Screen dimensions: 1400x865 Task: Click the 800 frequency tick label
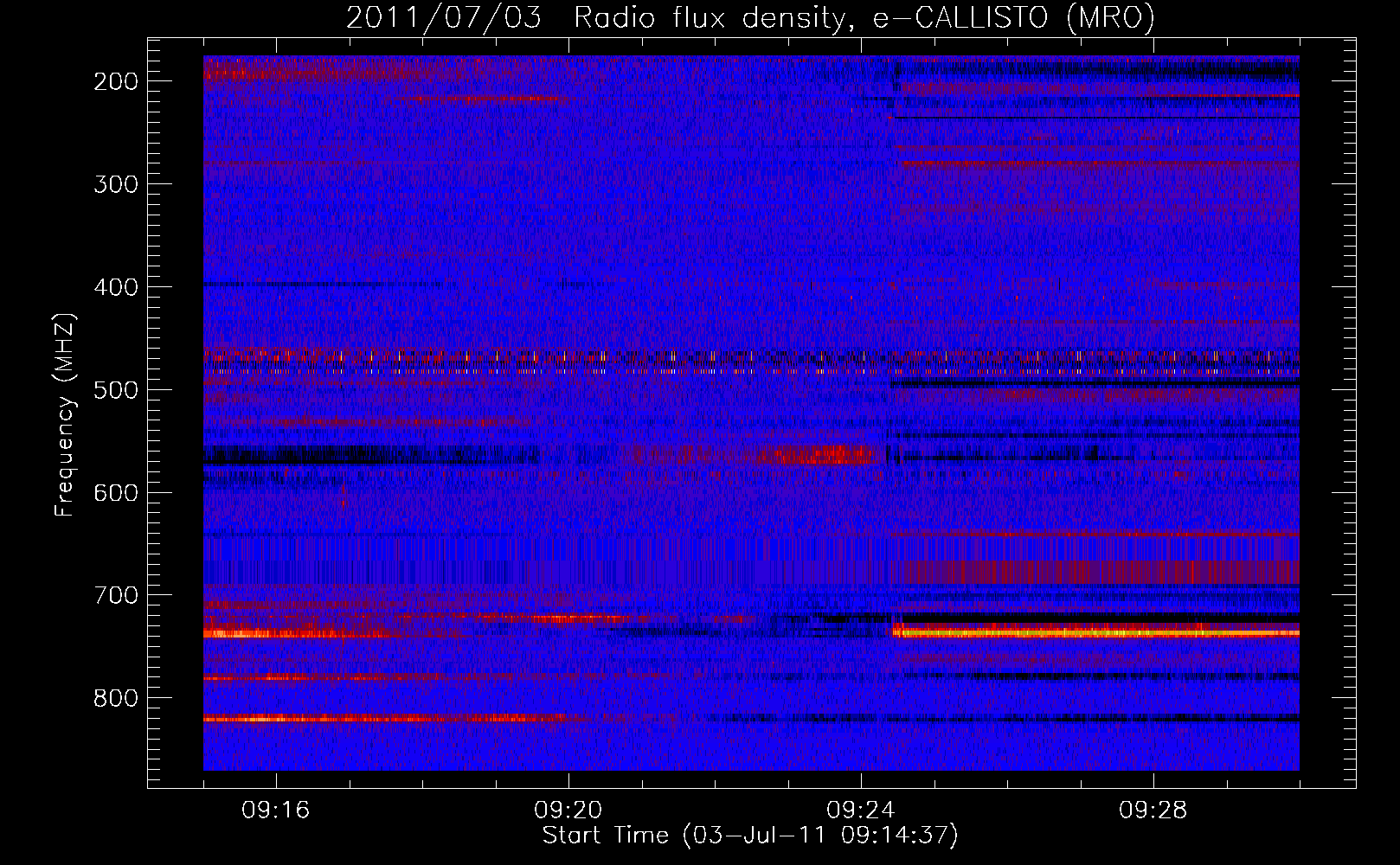coord(115,699)
